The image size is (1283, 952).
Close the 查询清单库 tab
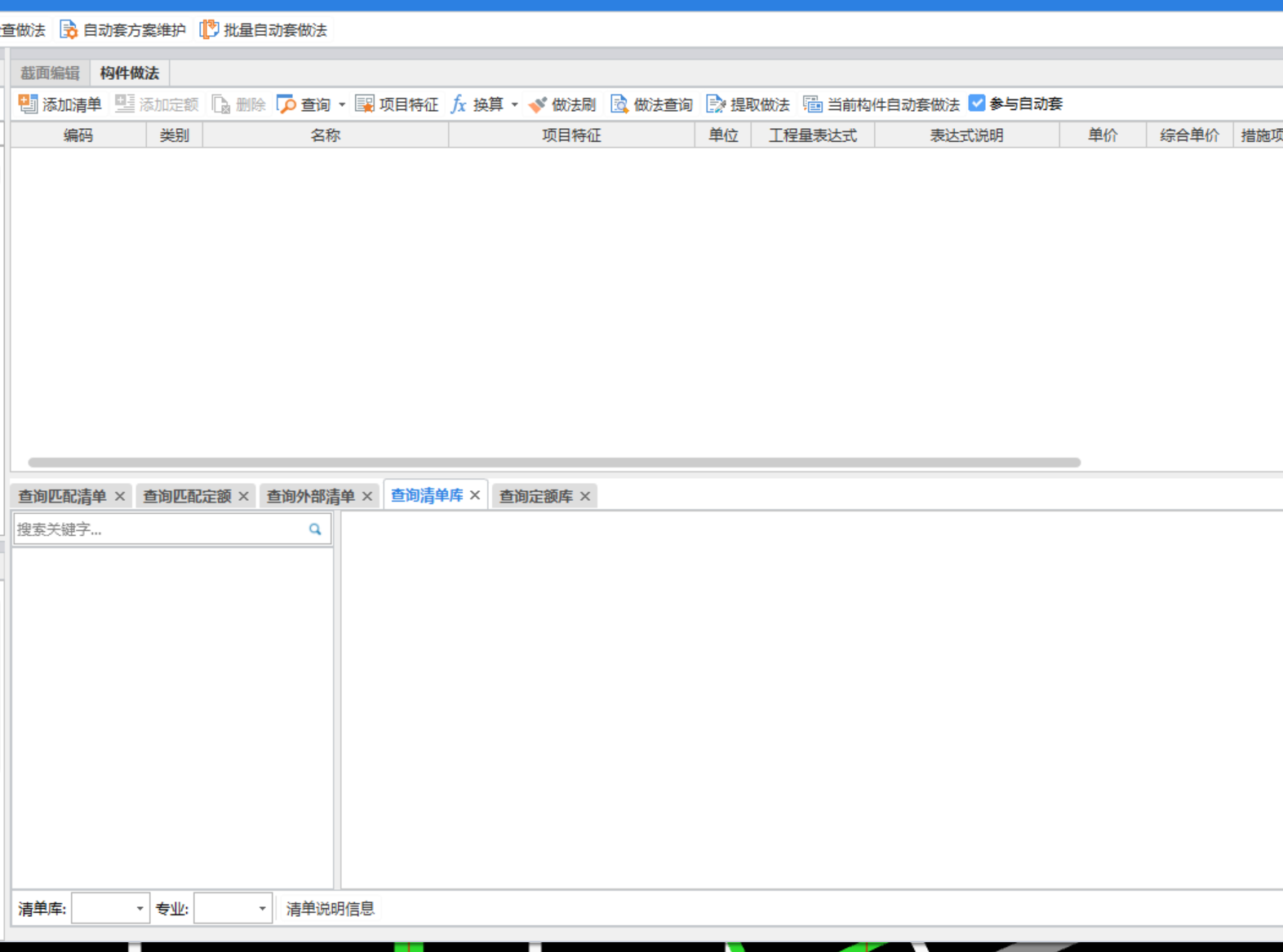tap(475, 495)
